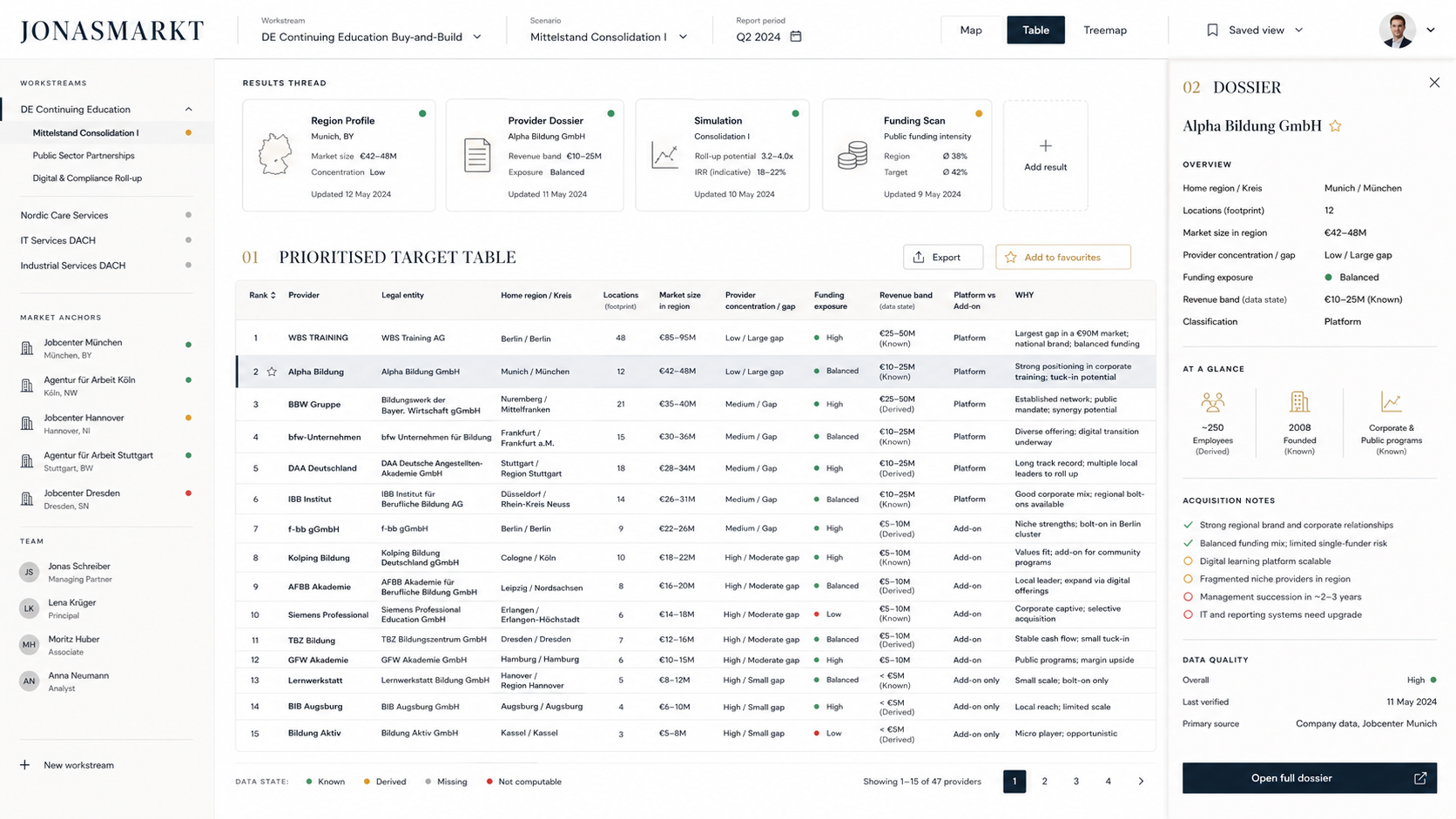The width and height of the screenshot is (1456, 819).
Task: Expand the Saved view dropdown chevron
Action: click(x=1298, y=30)
